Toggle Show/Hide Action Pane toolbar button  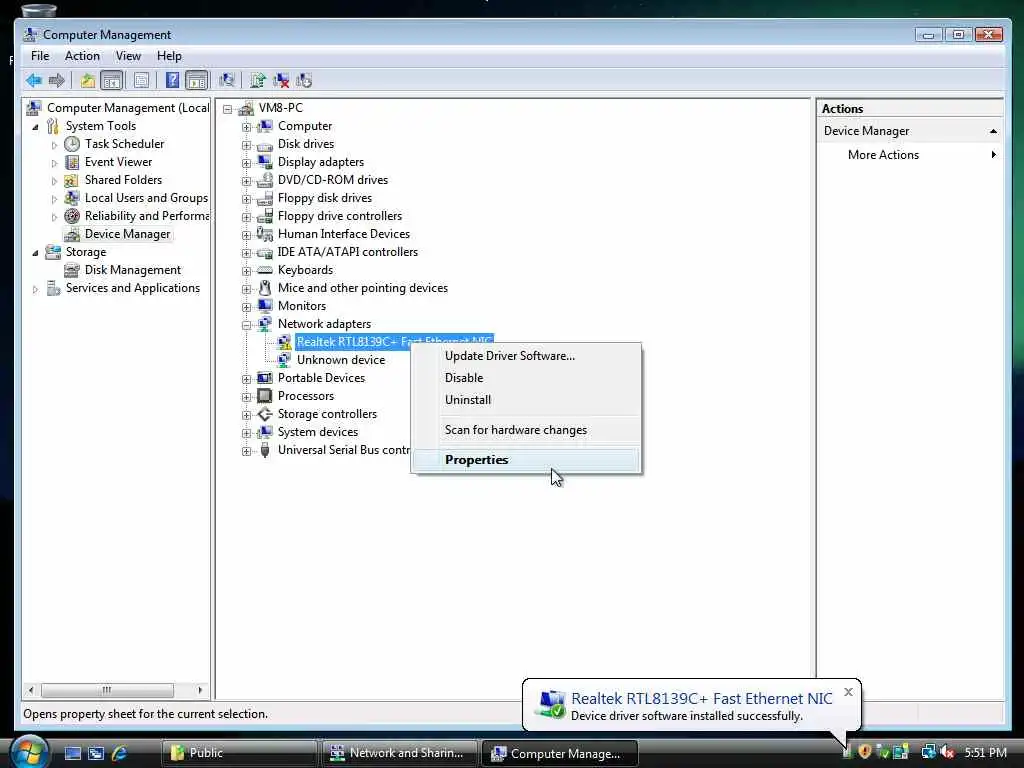[196, 80]
